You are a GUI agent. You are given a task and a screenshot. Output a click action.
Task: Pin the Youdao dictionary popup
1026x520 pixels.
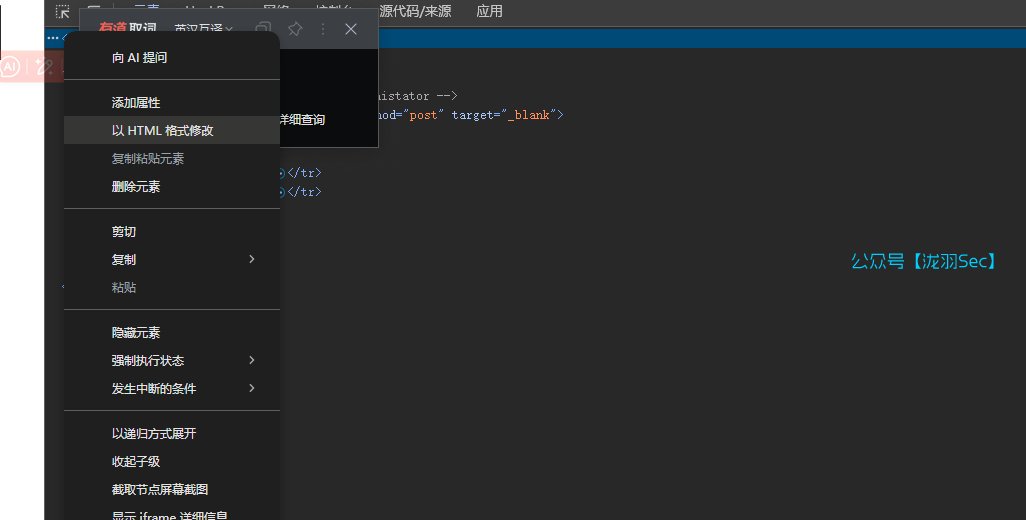coord(295,29)
